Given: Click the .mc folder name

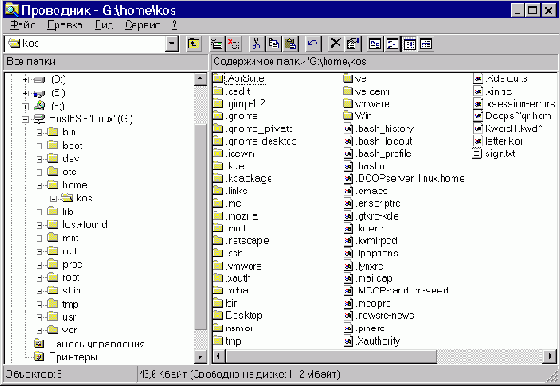Looking at the screenshot, I should (234, 204).
